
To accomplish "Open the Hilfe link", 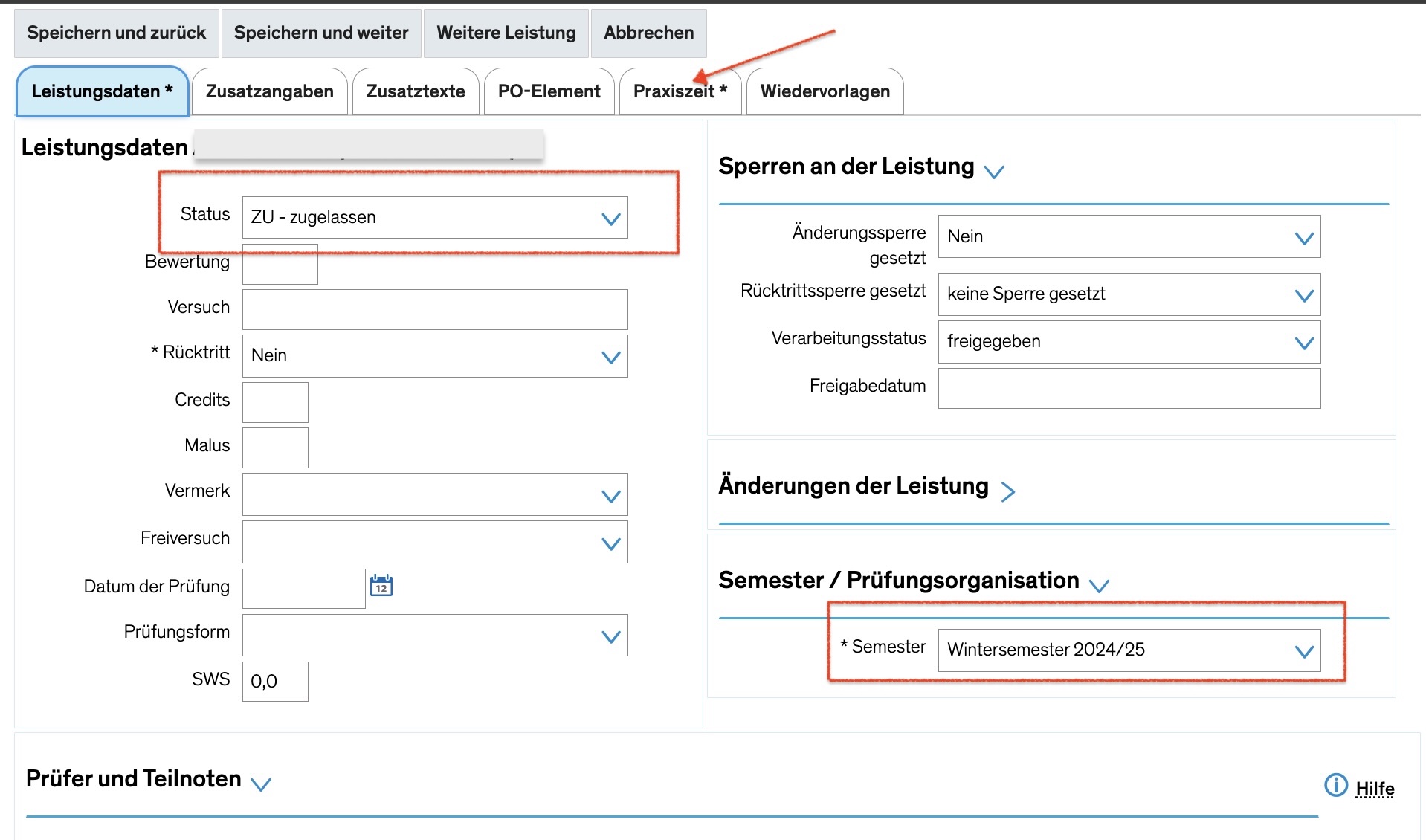I will point(1375,788).
